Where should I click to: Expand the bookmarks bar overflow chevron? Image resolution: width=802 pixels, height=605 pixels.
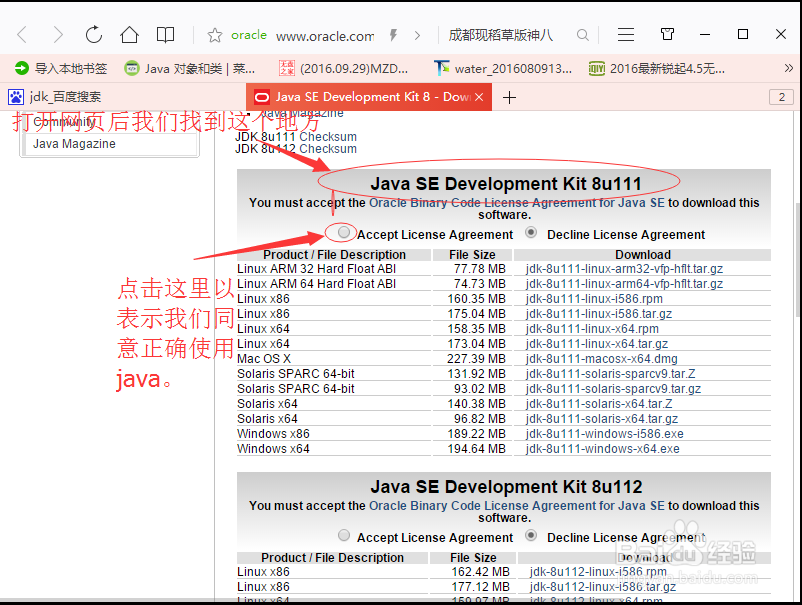point(789,68)
